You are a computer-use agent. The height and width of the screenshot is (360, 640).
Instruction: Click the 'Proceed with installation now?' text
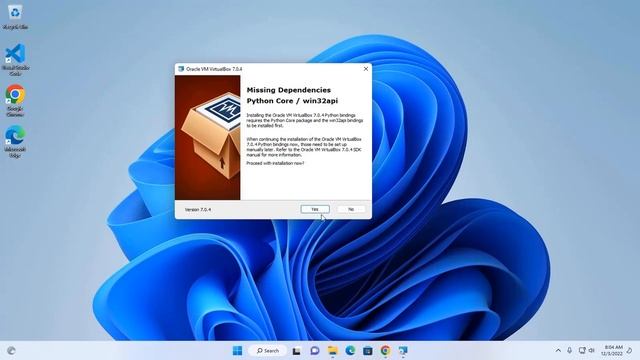(275, 163)
